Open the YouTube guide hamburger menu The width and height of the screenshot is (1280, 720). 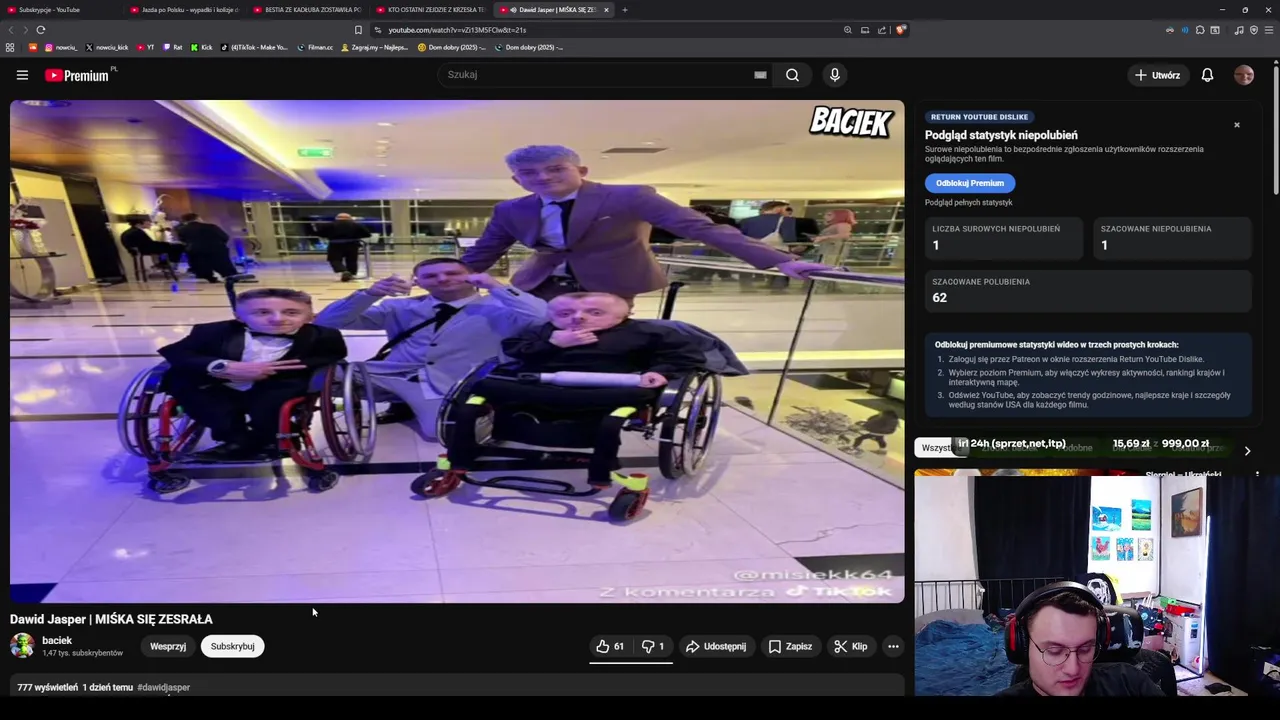22,75
